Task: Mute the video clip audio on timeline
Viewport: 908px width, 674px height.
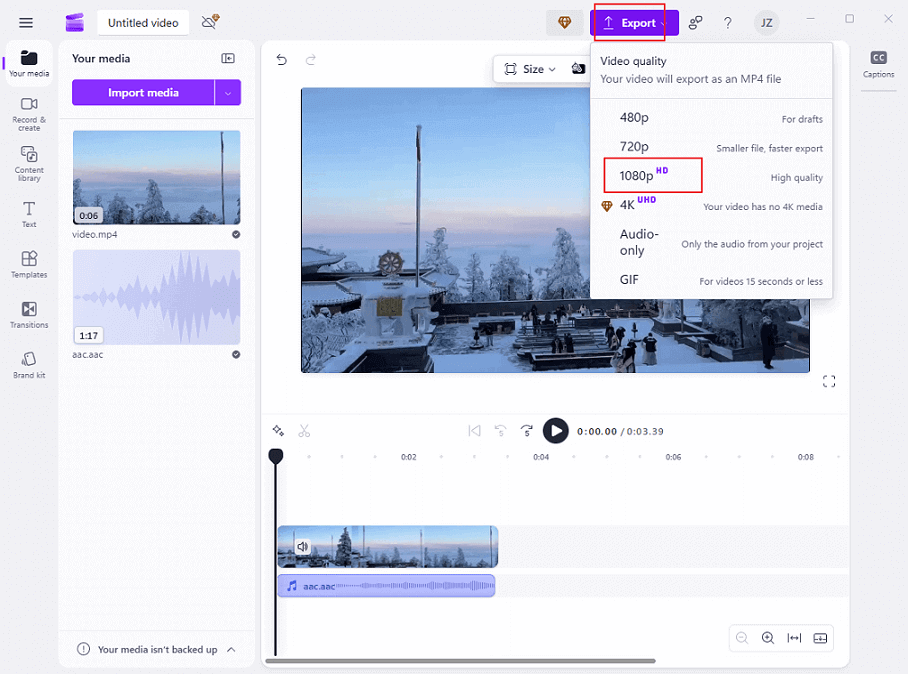Action: click(302, 546)
